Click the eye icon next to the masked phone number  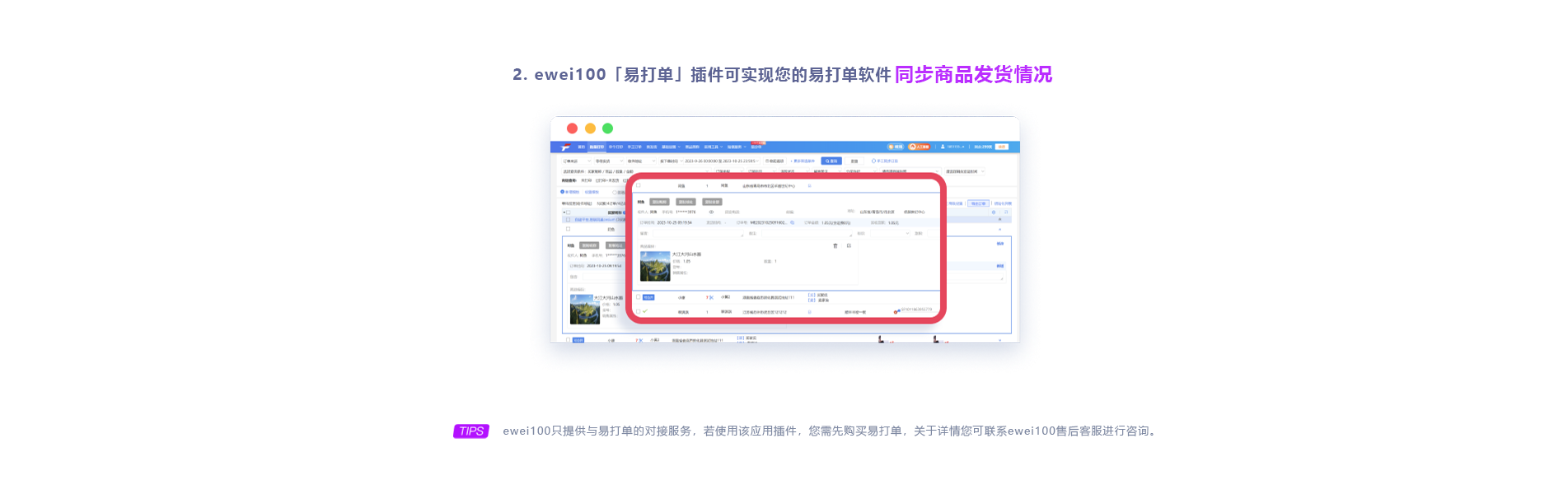(x=711, y=212)
